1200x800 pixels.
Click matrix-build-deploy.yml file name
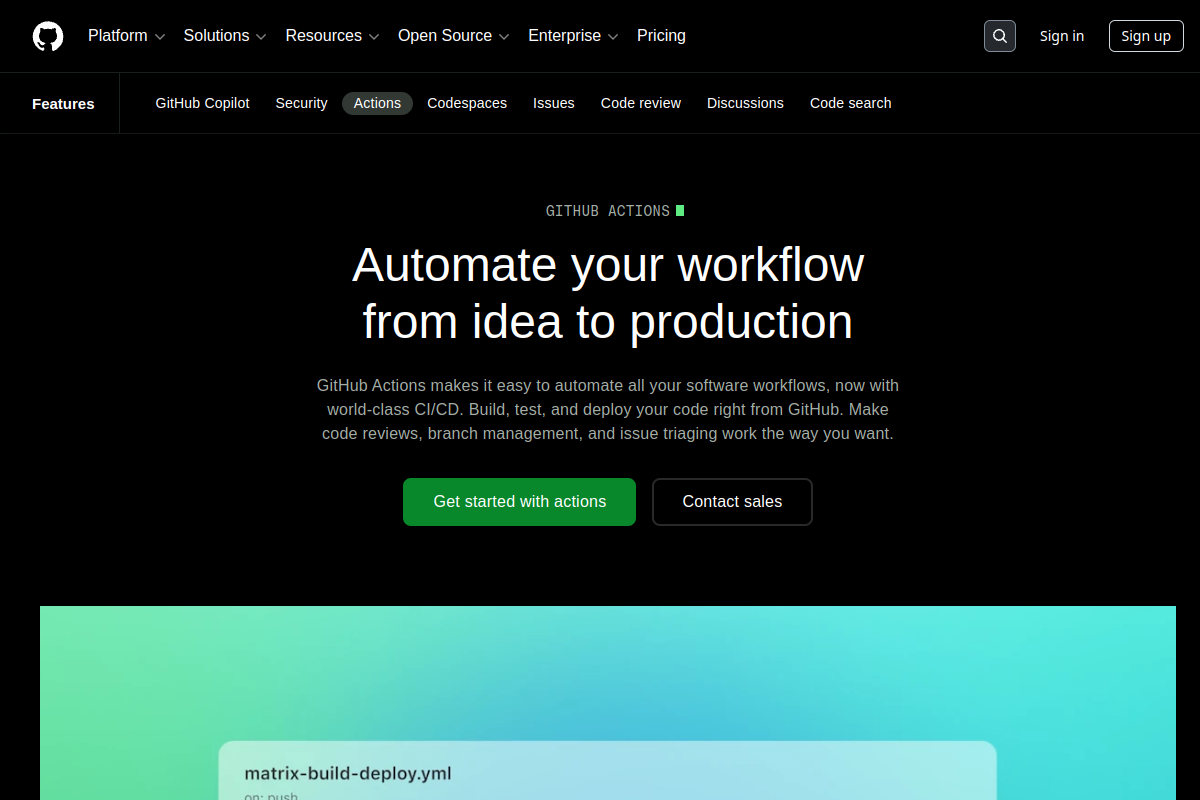348,773
